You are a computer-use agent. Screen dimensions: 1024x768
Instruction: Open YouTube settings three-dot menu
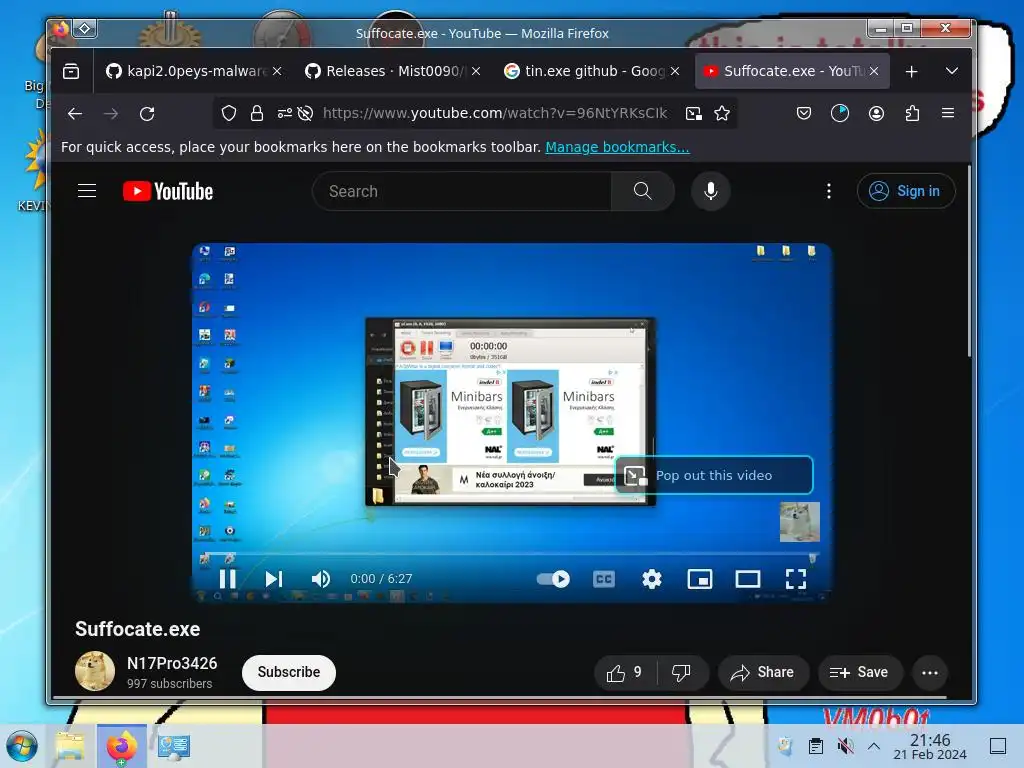click(829, 191)
